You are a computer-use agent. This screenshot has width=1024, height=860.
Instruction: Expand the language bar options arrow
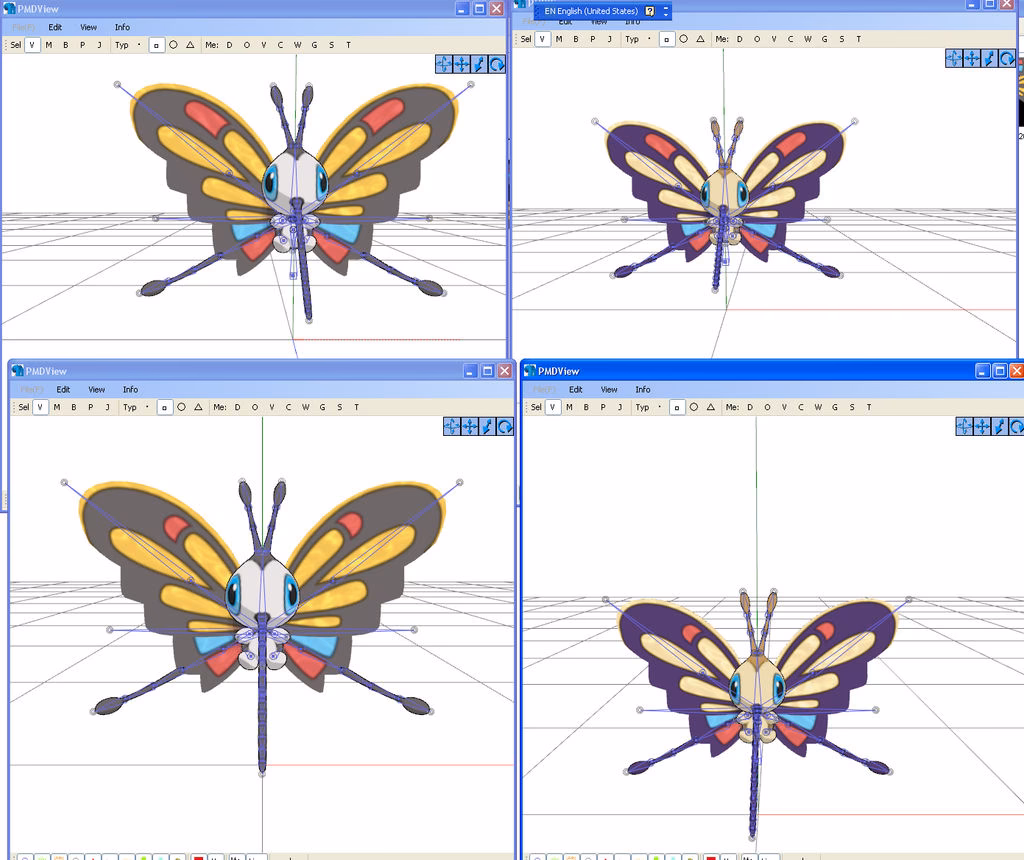pos(666,11)
